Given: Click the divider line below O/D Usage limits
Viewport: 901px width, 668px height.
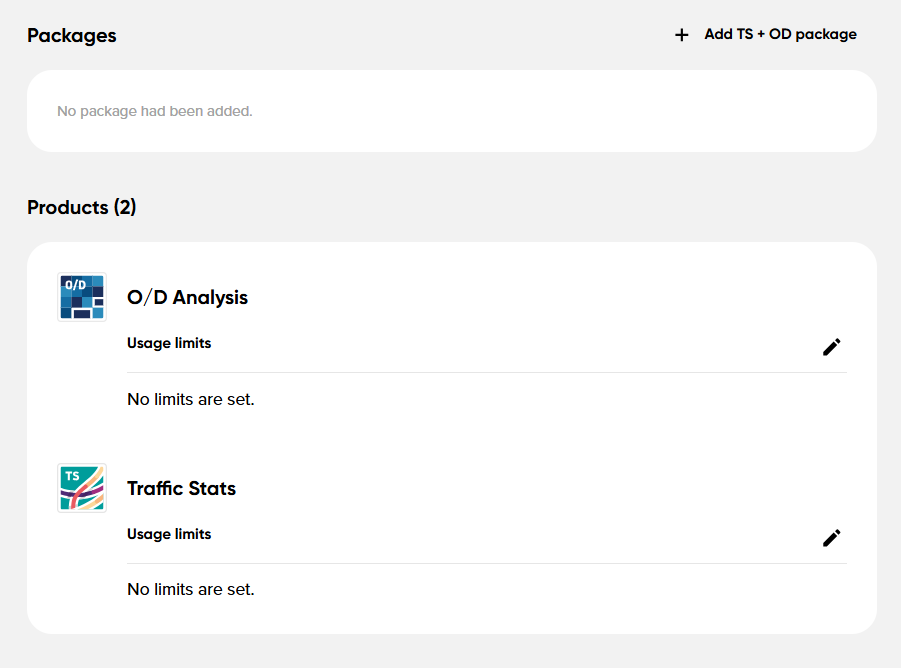Looking at the screenshot, I should [487, 372].
